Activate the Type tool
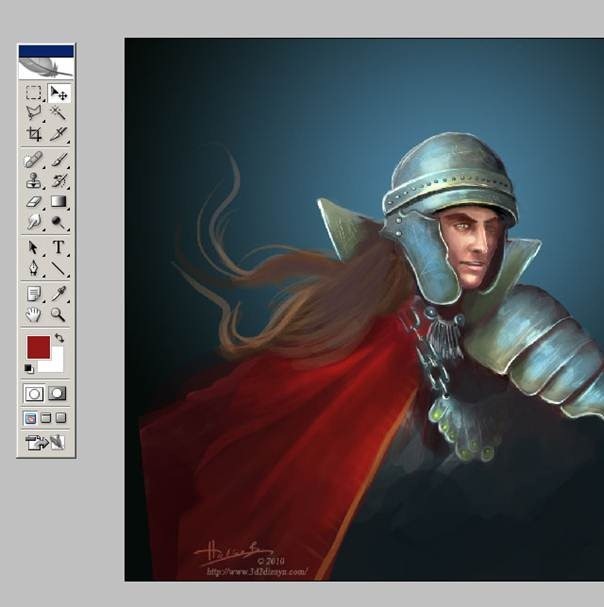The height and width of the screenshot is (607, 604). pyautogui.click(x=59, y=247)
